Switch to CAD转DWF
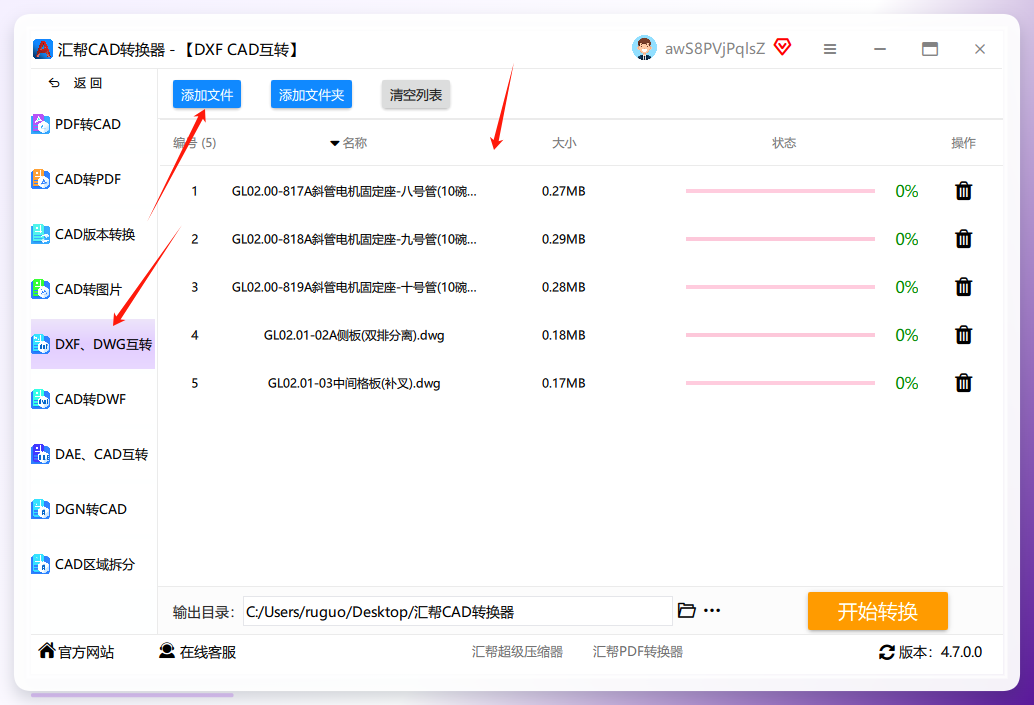1034x705 pixels. coord(79,400)
